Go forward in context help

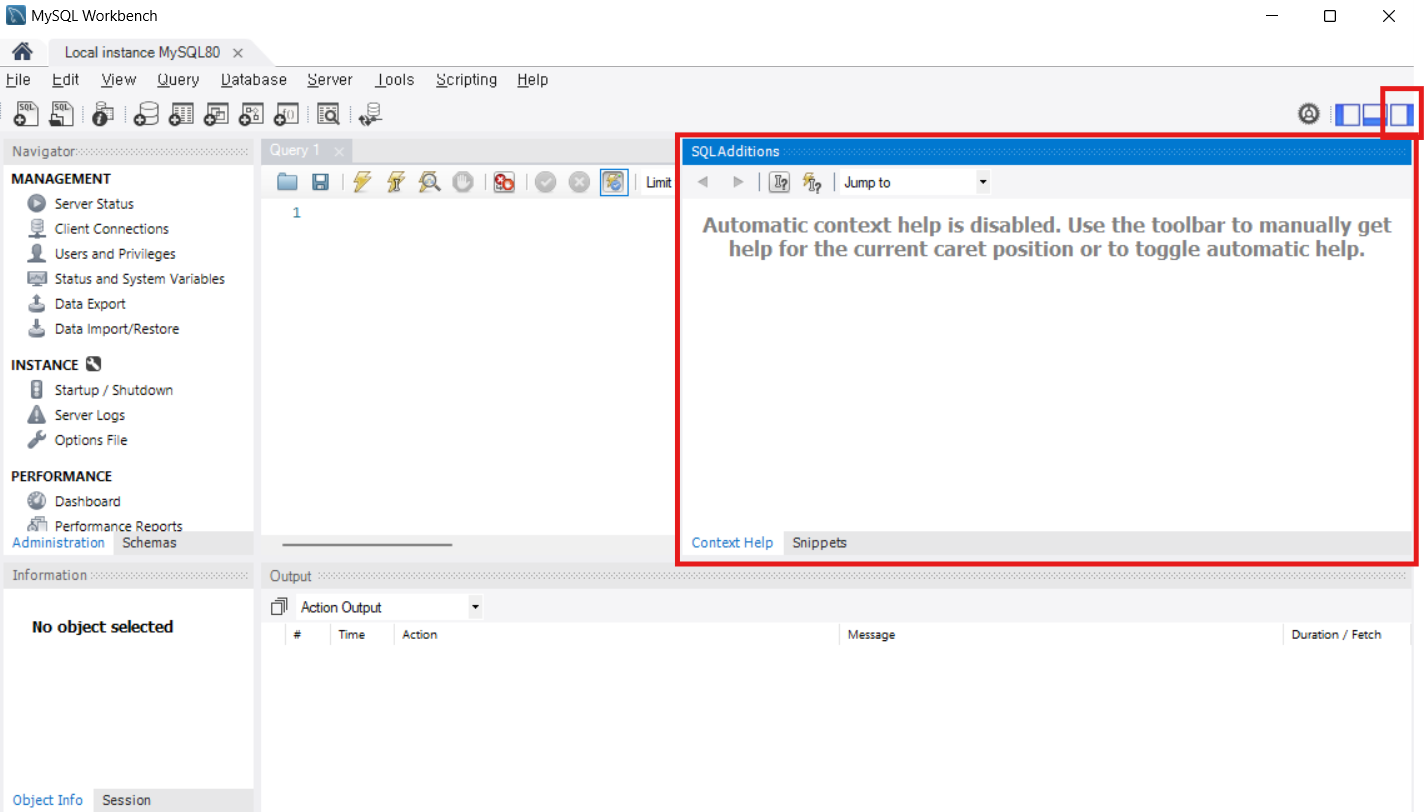pos(738,182)
